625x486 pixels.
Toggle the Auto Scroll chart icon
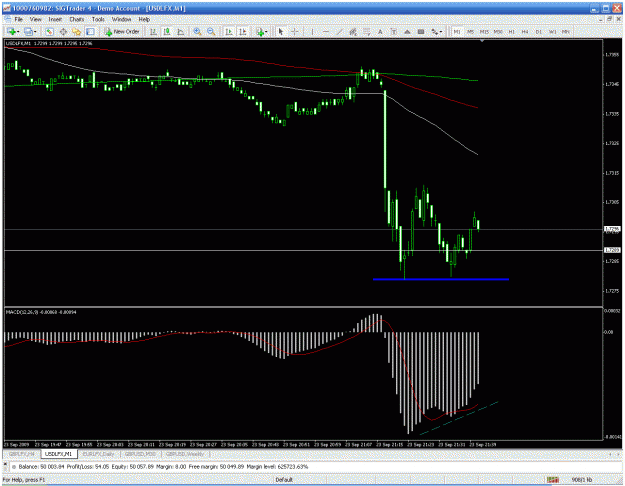[229, 31]
